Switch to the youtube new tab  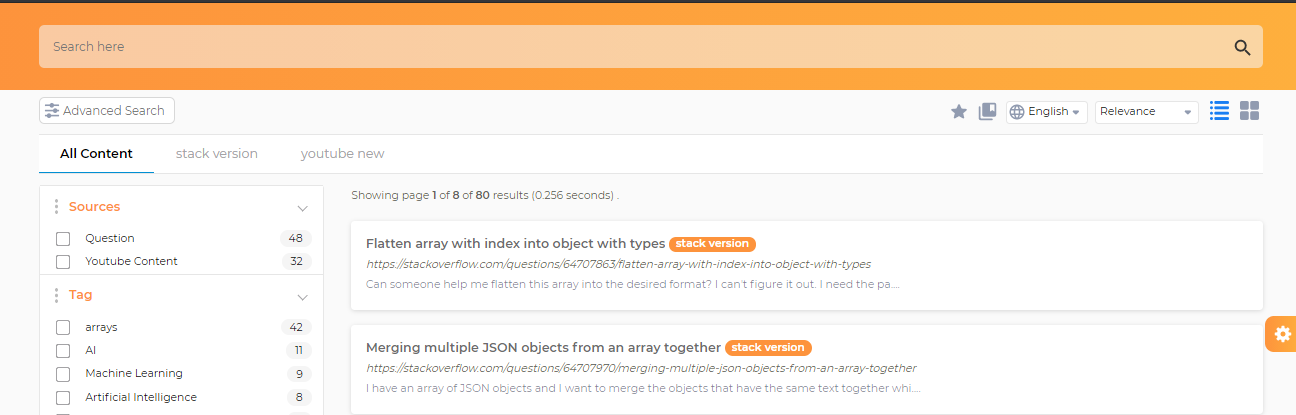[x=342, y=154]
